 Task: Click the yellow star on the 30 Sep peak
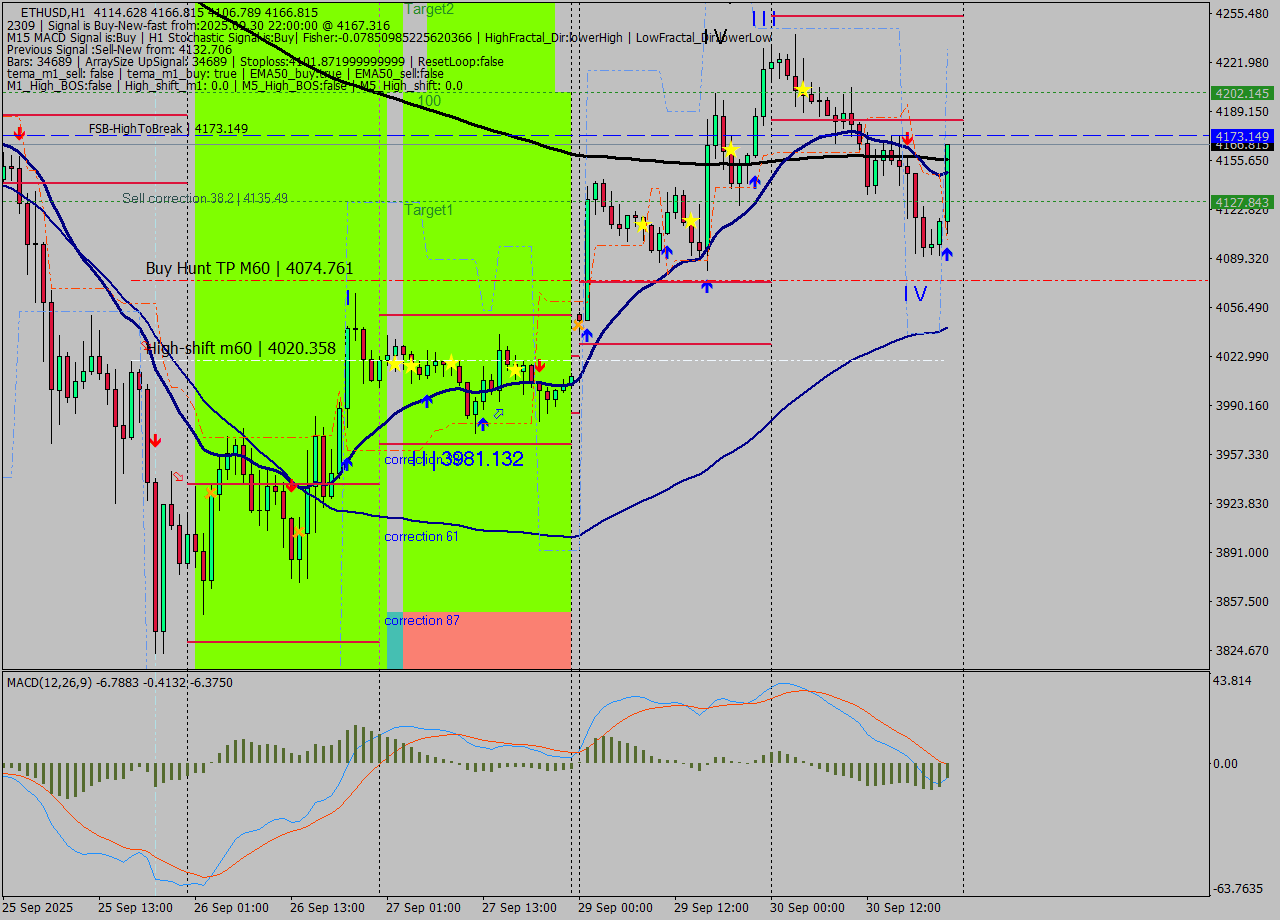coord(802,89)
